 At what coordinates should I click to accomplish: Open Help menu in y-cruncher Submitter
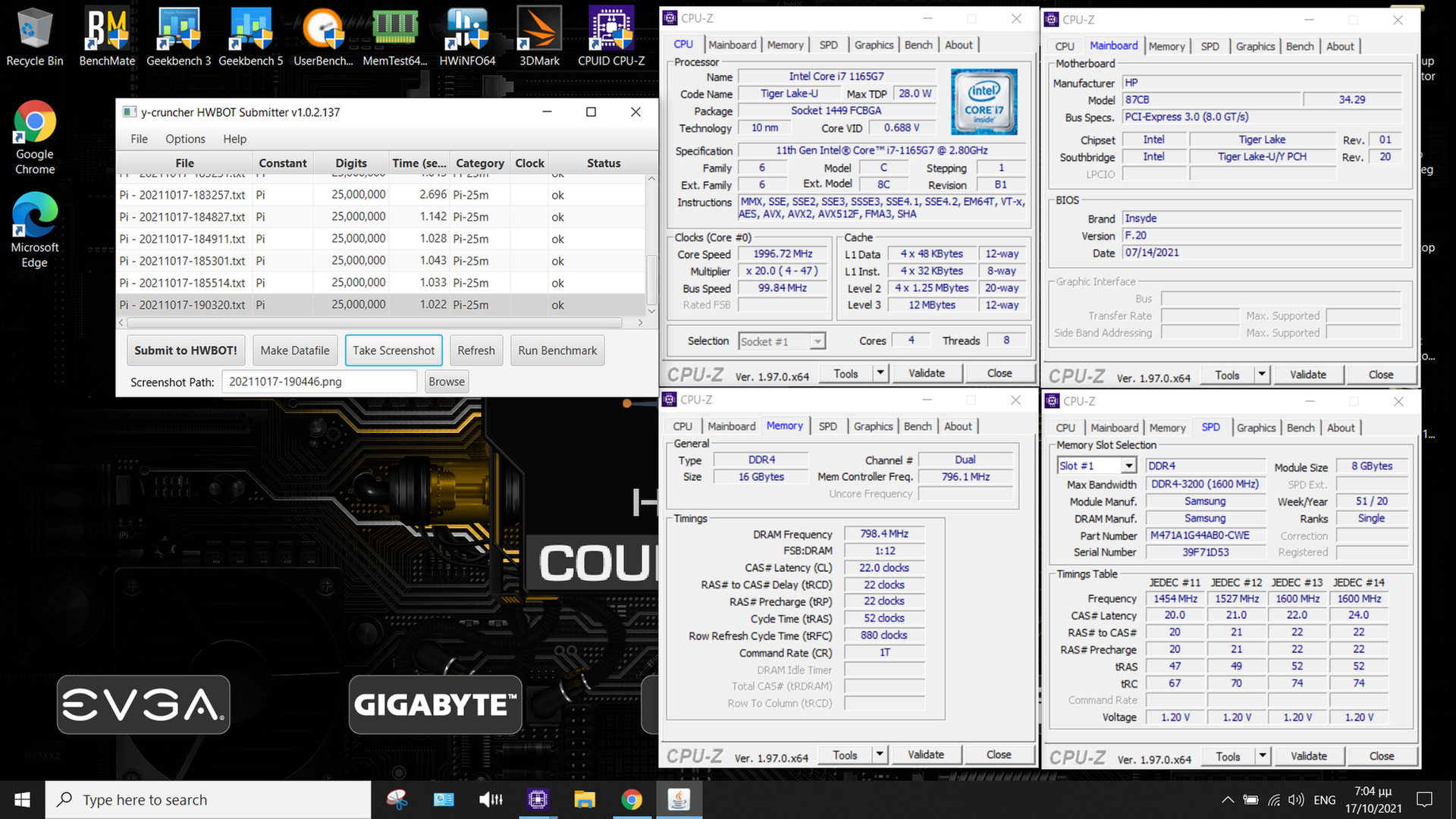[234, 139]
